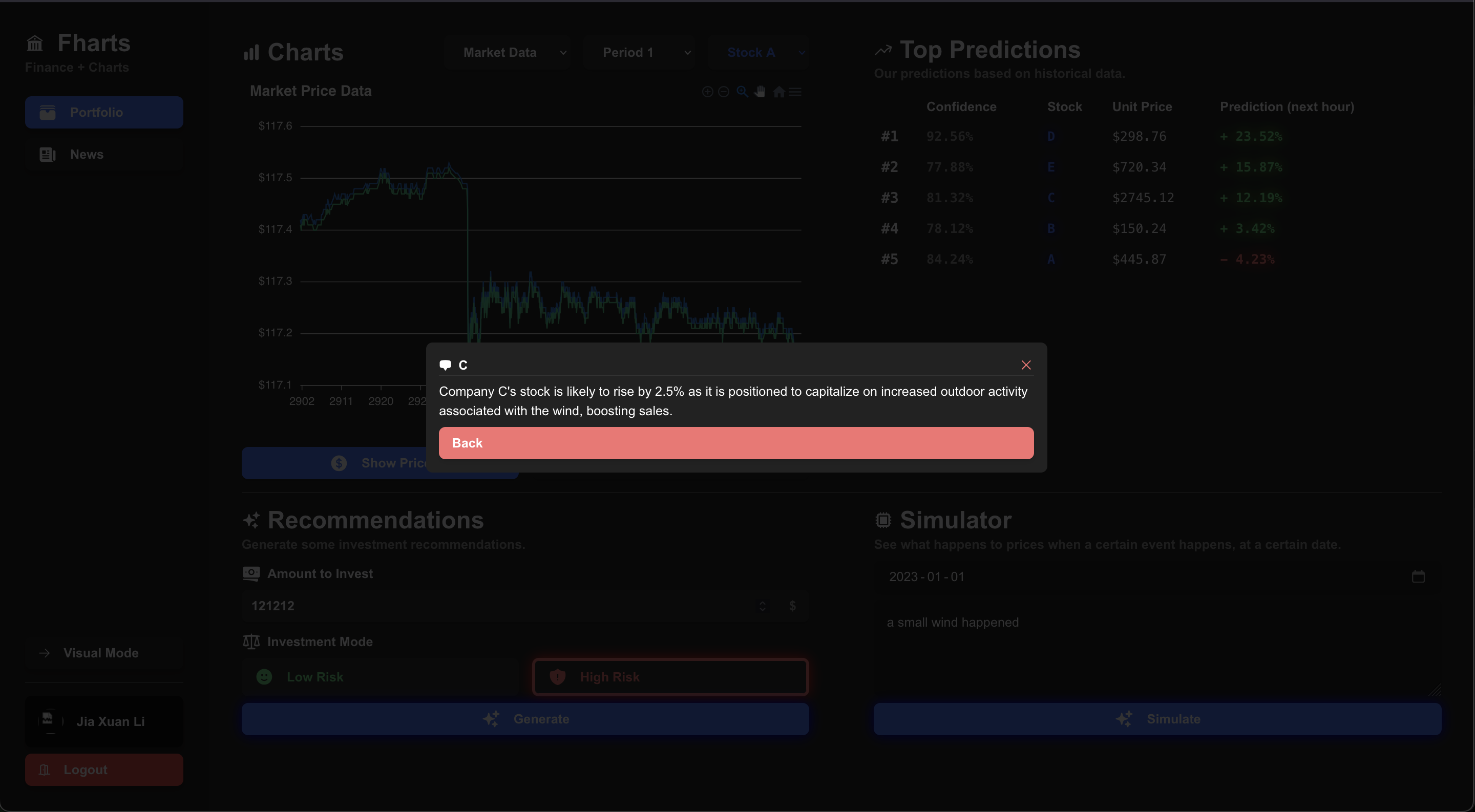Image resolution: width=1475 pixels, height=812 pixels.
Task: Select Low Risk investment mode
Action: (x=380, y=677)
